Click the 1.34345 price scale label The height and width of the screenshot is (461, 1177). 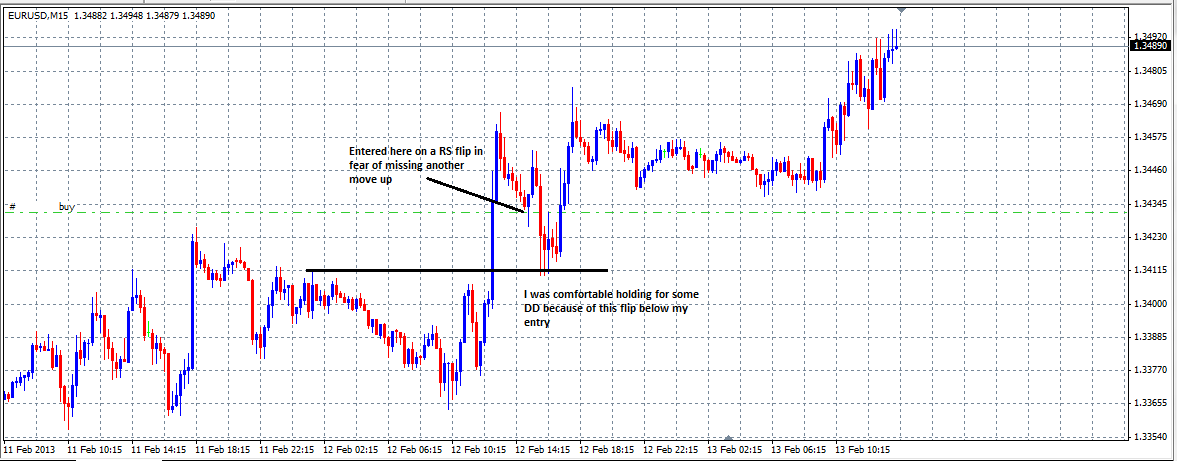click(1151, 204)
